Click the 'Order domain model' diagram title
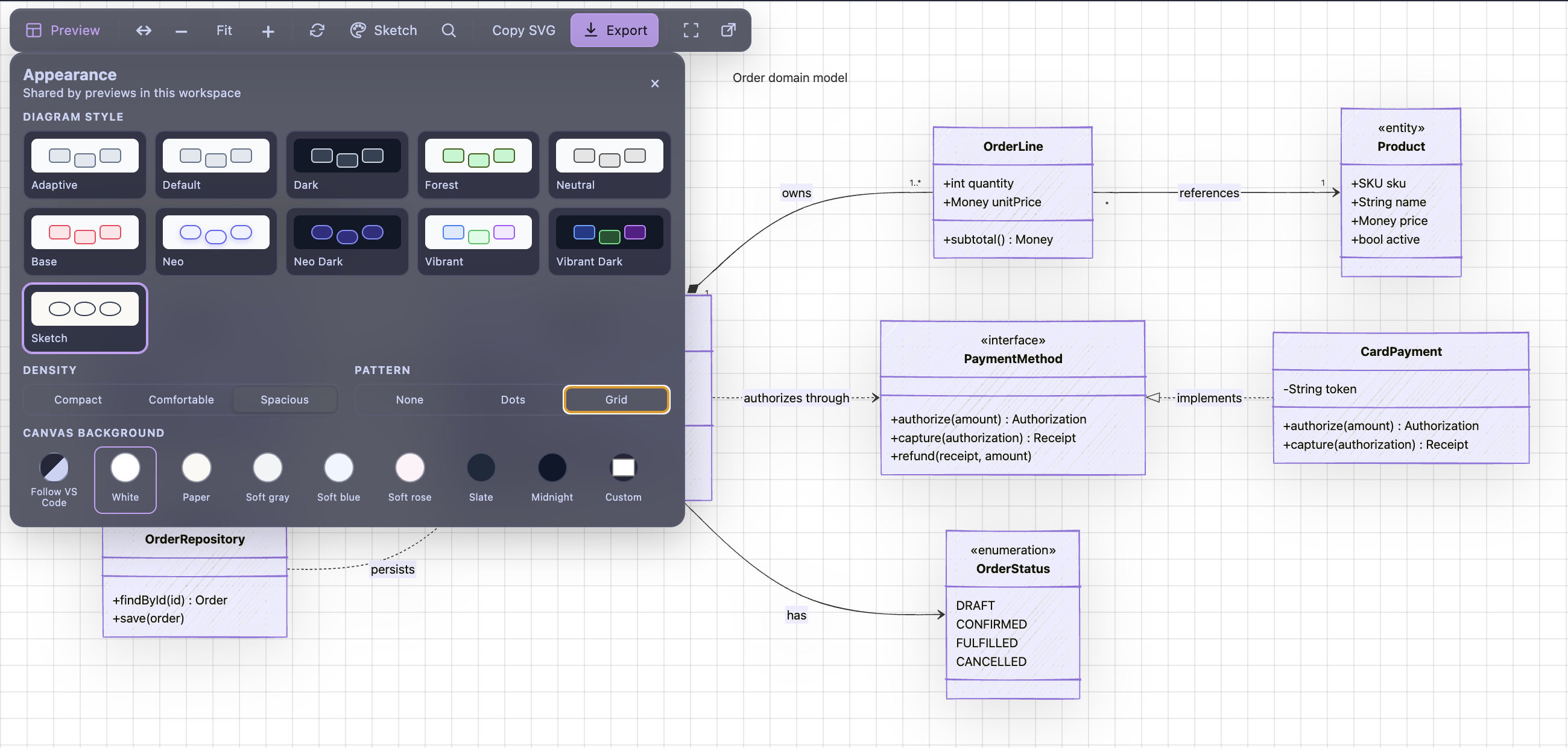 (789, 77)
